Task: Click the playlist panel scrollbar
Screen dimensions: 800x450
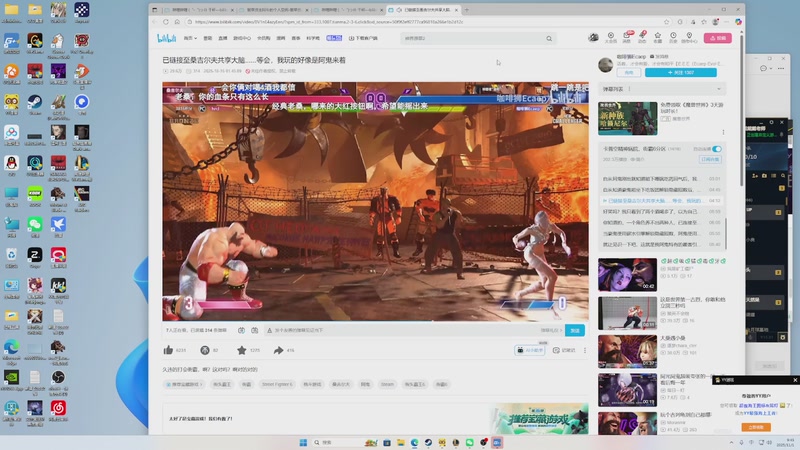Action: (725, 234)
